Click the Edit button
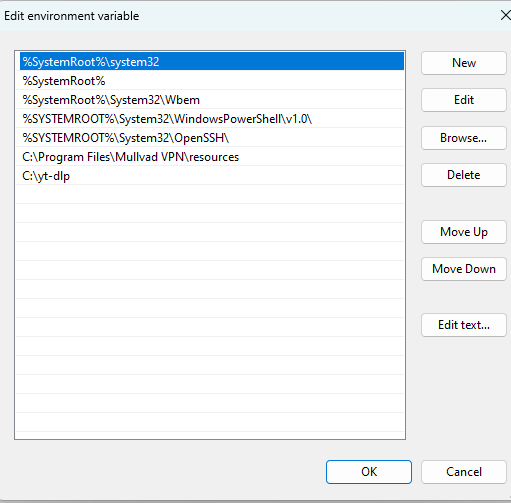This screenshot has height=503, width=511. click(x=464, y=100)
